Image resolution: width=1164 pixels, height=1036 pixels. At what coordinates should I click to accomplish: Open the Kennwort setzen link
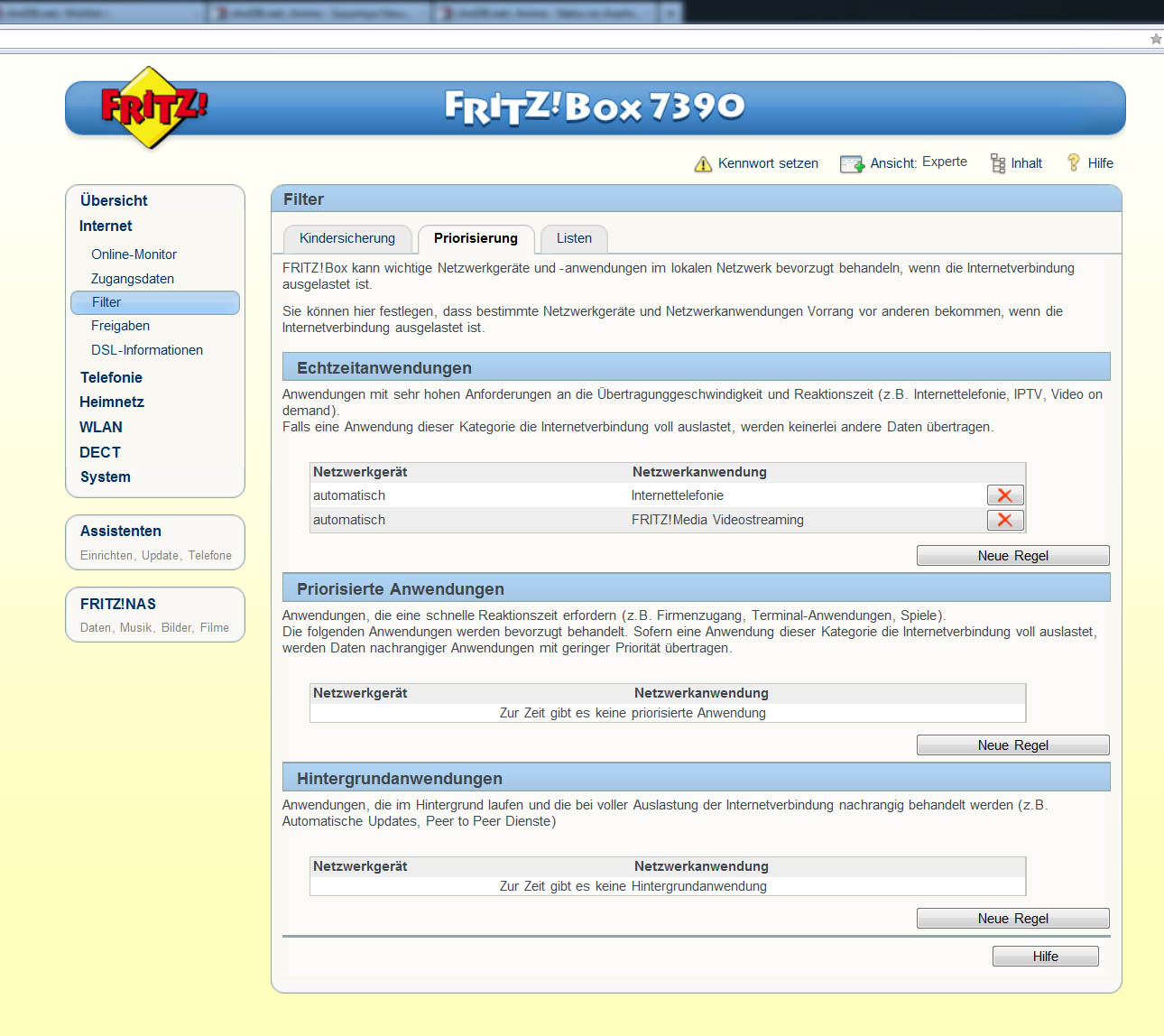(x=768, y=163)
